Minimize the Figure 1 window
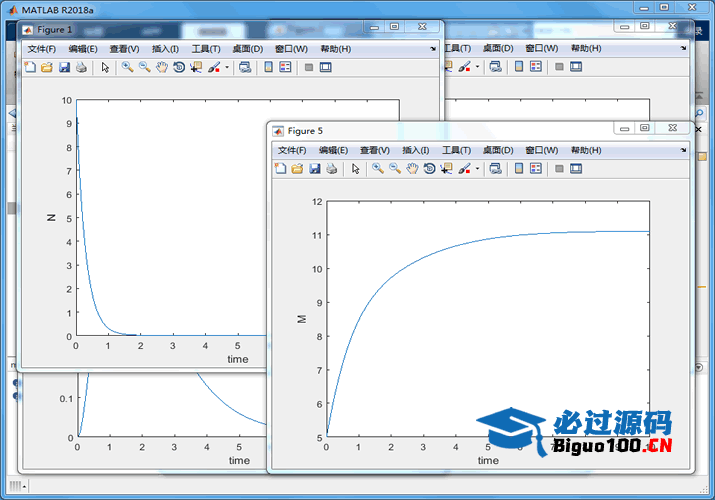 [374, 27]
